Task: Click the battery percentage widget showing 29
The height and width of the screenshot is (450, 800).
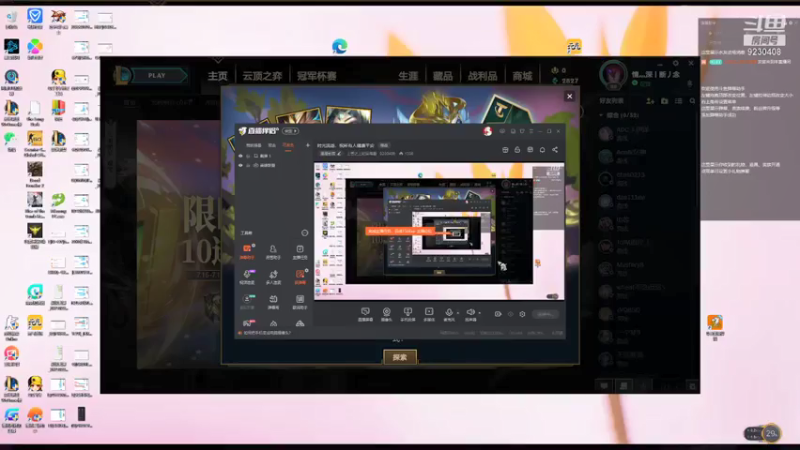Action: pos(763,433)
